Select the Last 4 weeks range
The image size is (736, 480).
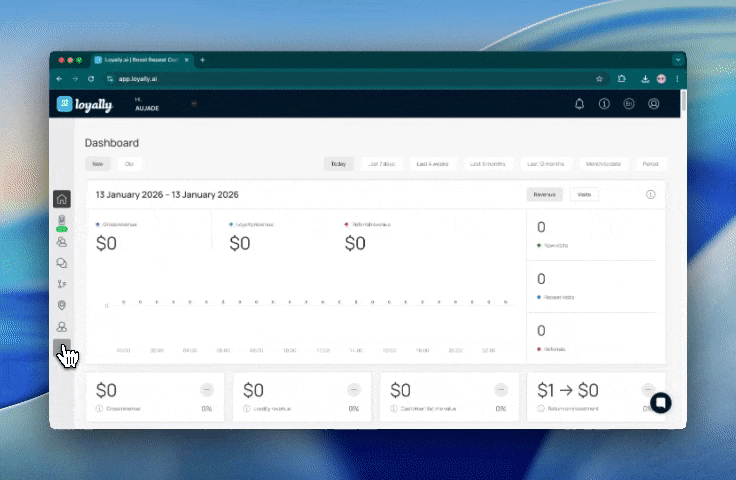click(x=432, y=164)
